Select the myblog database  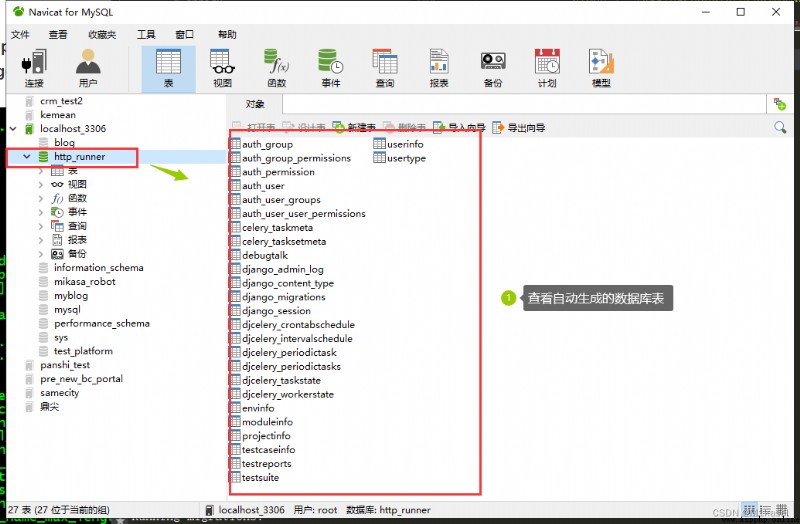pyautogui.click(x=71, y=295)
